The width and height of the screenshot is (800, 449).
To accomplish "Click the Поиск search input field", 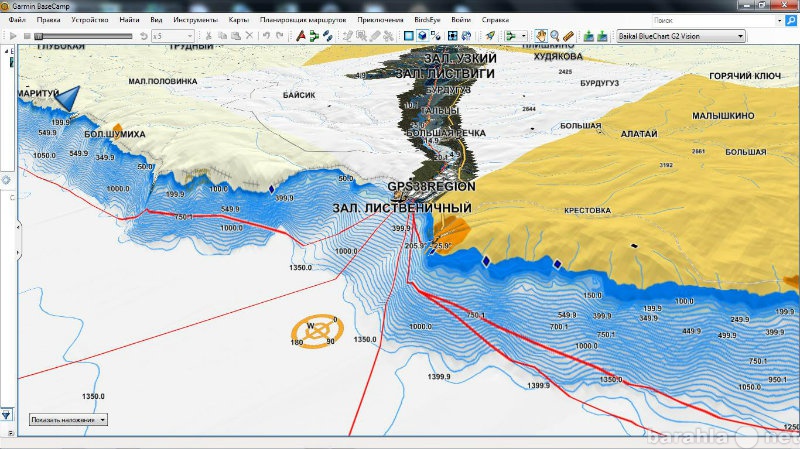I will pos(712,20).
